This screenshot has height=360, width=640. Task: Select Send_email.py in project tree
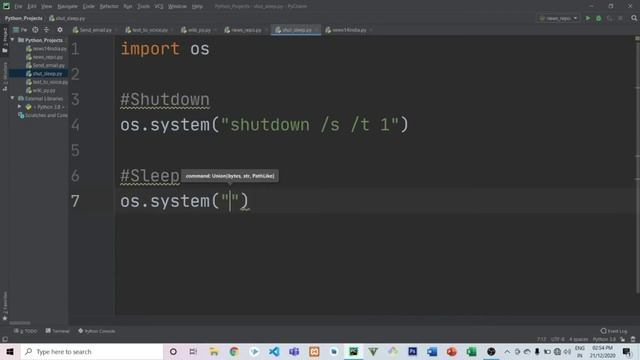coord(45,65)
